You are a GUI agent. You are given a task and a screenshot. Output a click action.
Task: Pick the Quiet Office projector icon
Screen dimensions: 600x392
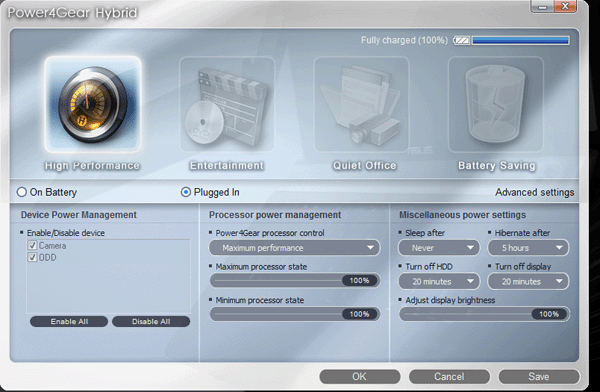[361, 104]
